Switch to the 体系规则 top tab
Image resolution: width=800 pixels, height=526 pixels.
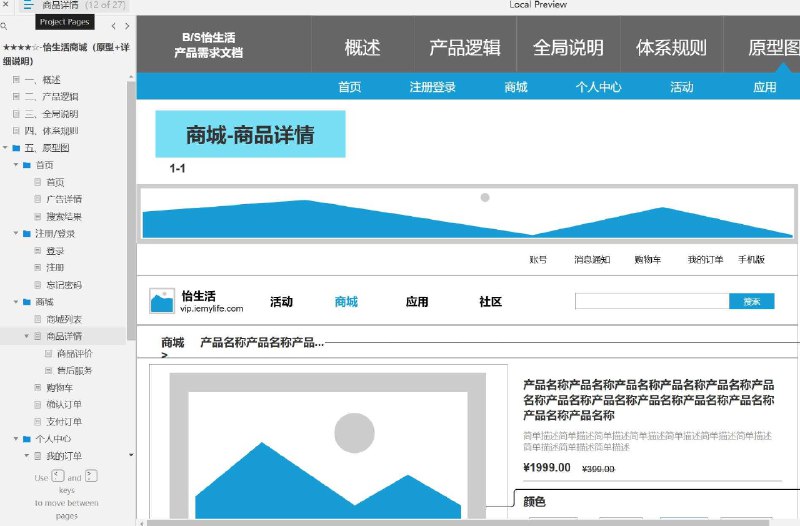tap(671, 47)
